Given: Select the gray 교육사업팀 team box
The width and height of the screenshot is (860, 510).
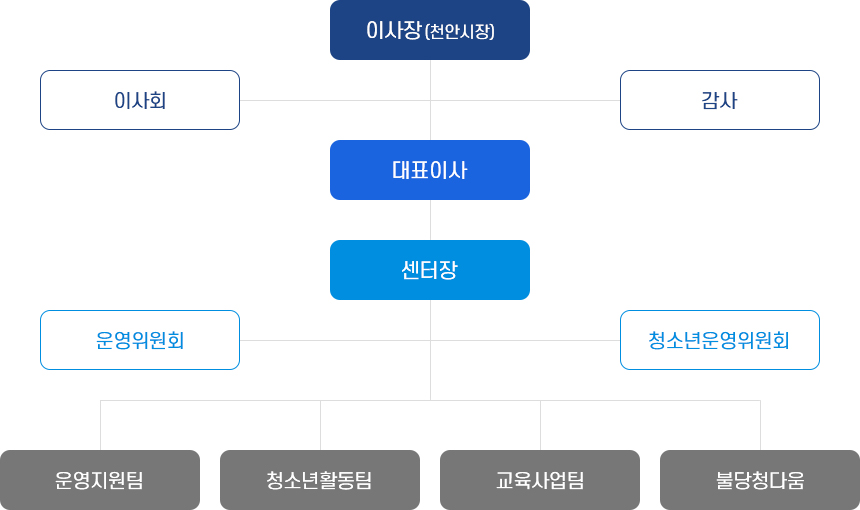Looking at the screenshot, I should pos(540,480).
